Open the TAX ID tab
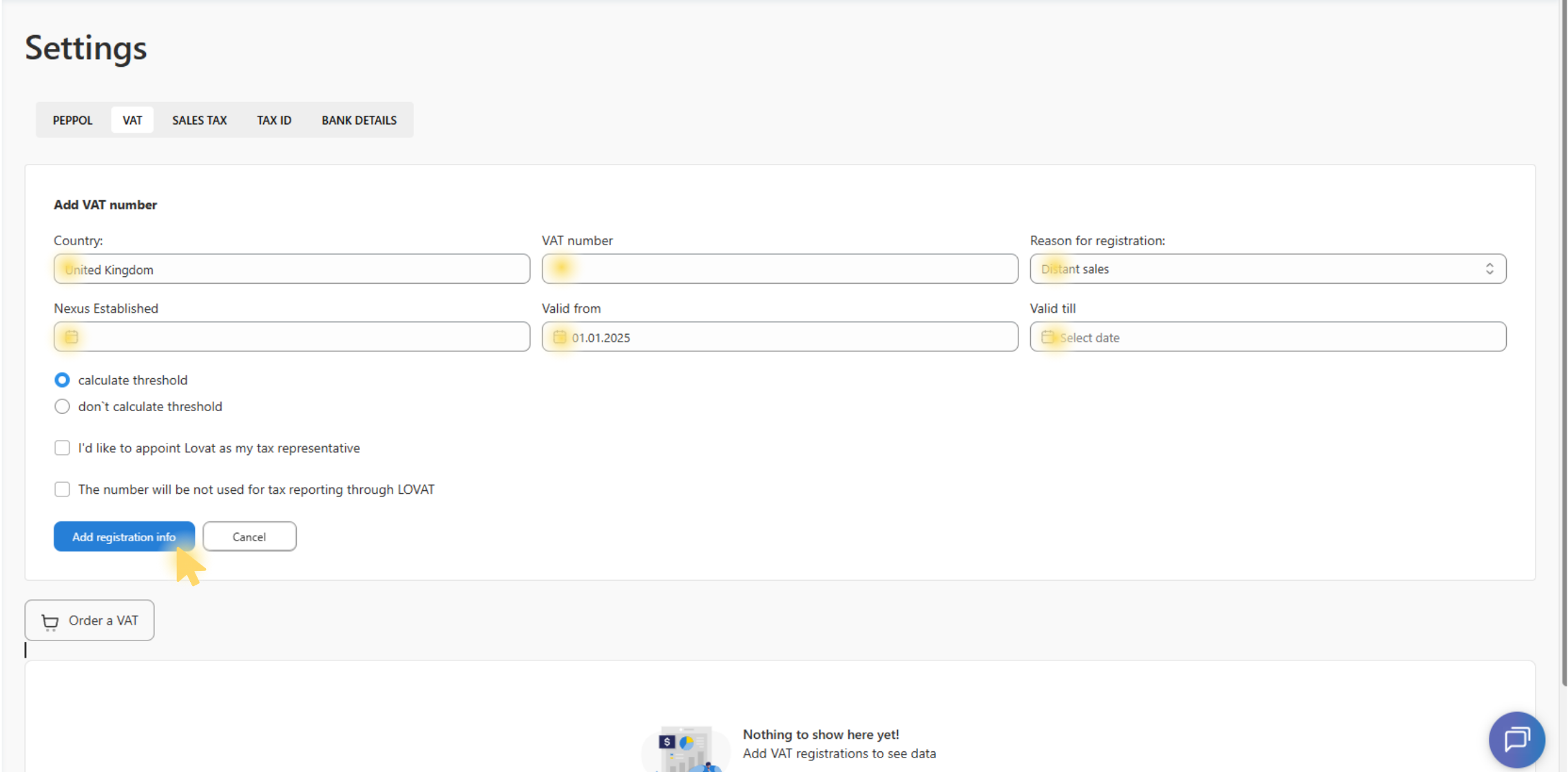 pos(274,120)
